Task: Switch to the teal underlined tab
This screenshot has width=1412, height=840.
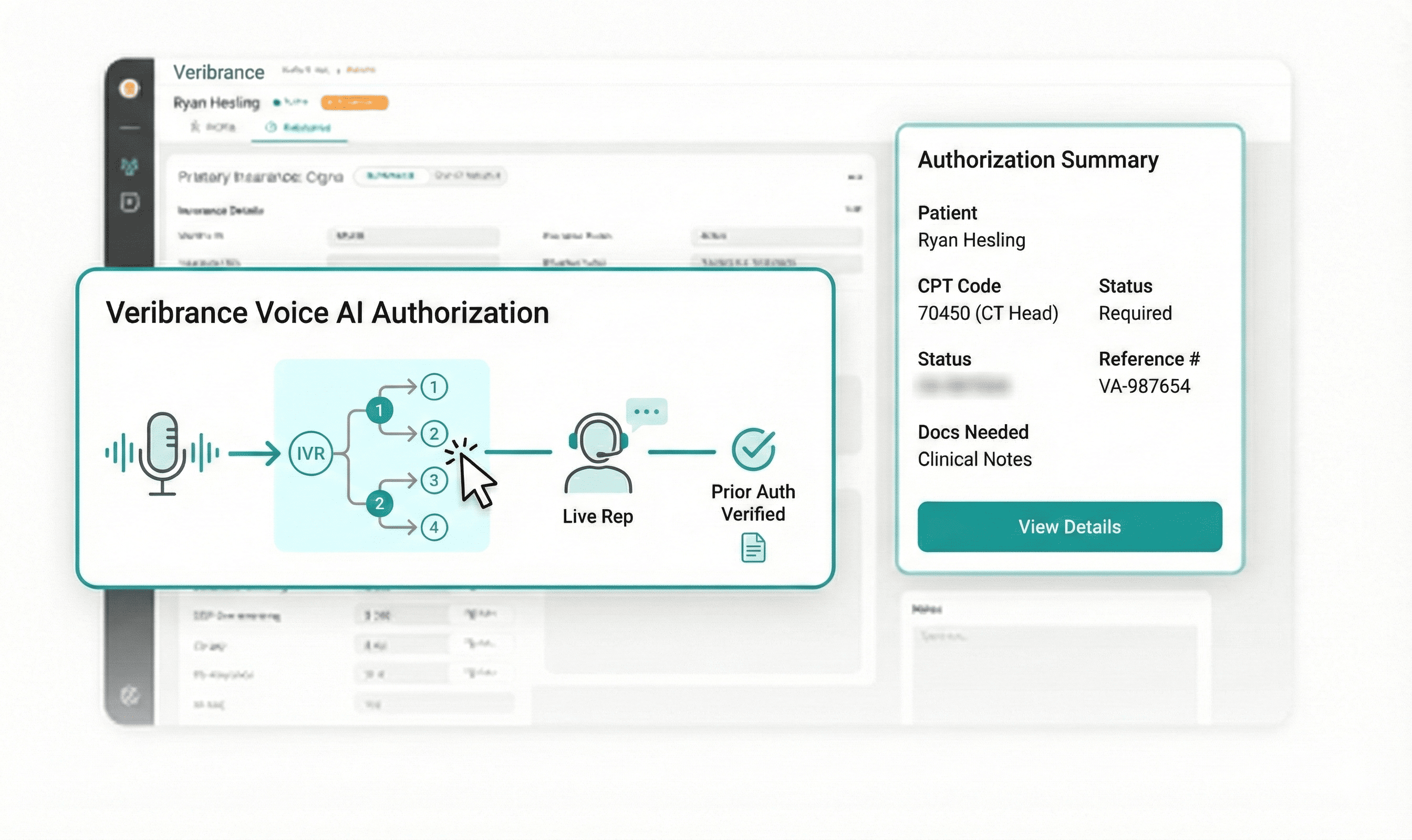Action: point(299,128)
